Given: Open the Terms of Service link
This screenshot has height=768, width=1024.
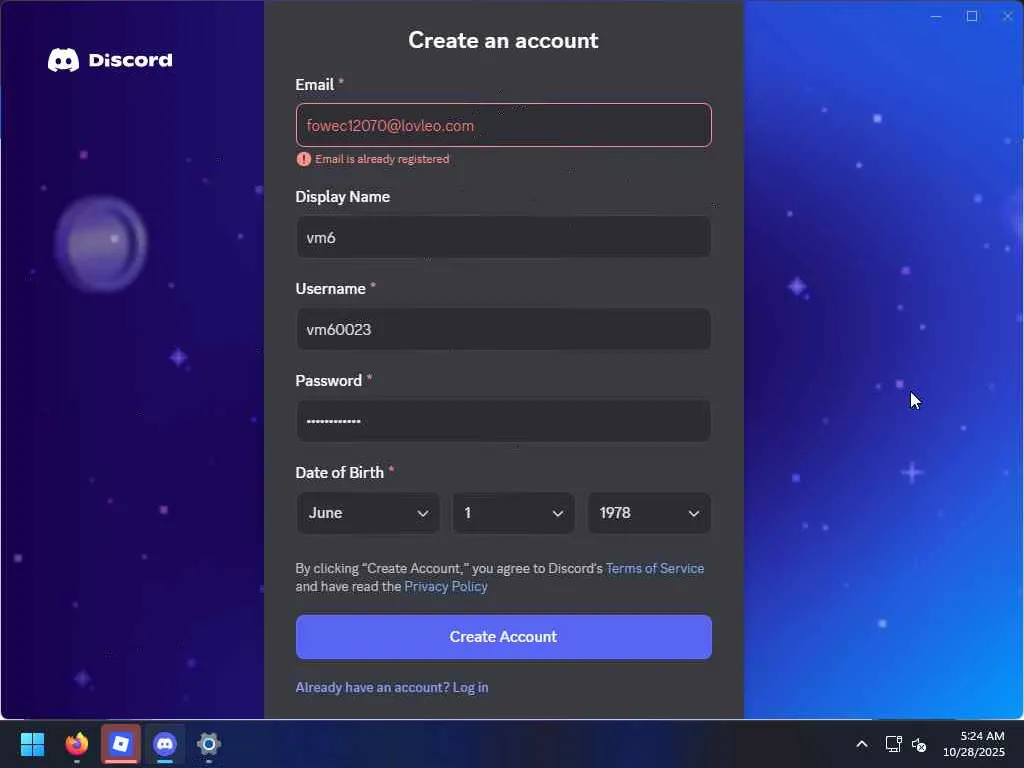Looking at the screenshot, I should (x=655, y=568).
